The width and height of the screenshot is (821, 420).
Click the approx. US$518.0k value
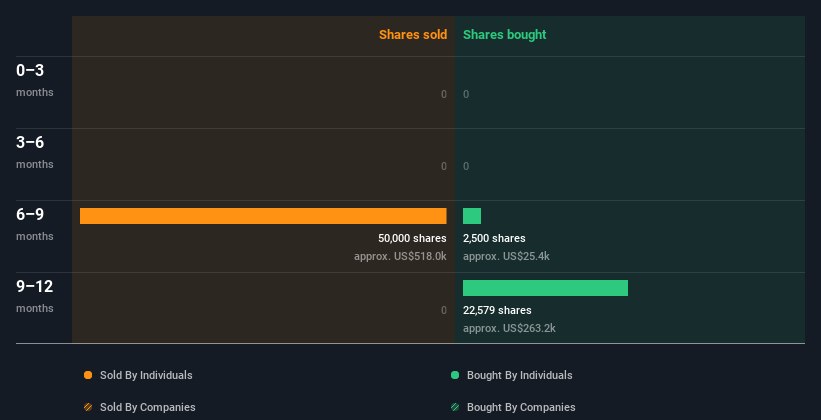click(400, 257)
